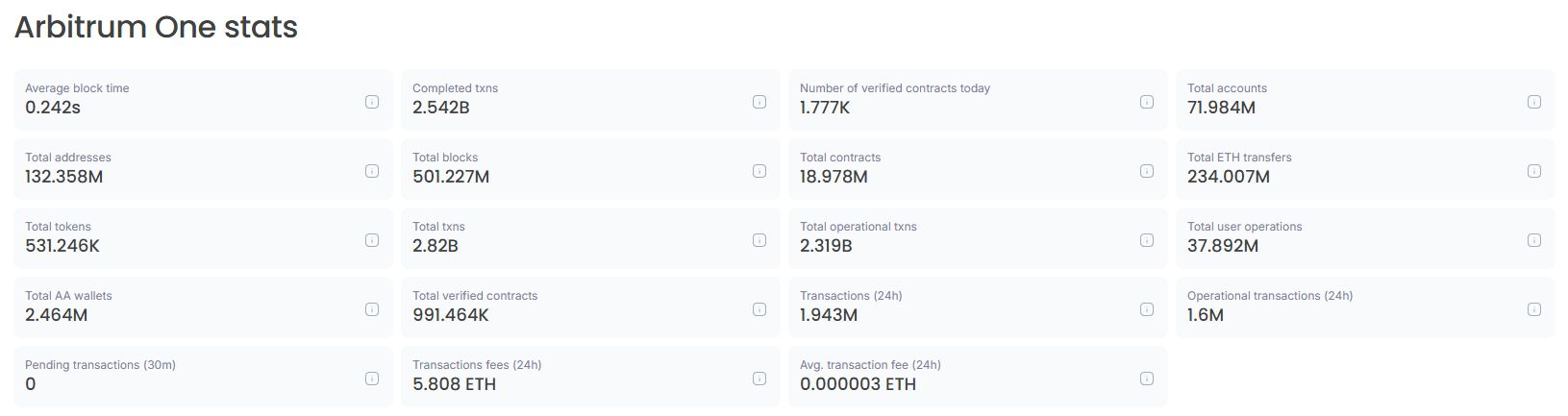Select the 0.242s value

(x=53, y=108)
